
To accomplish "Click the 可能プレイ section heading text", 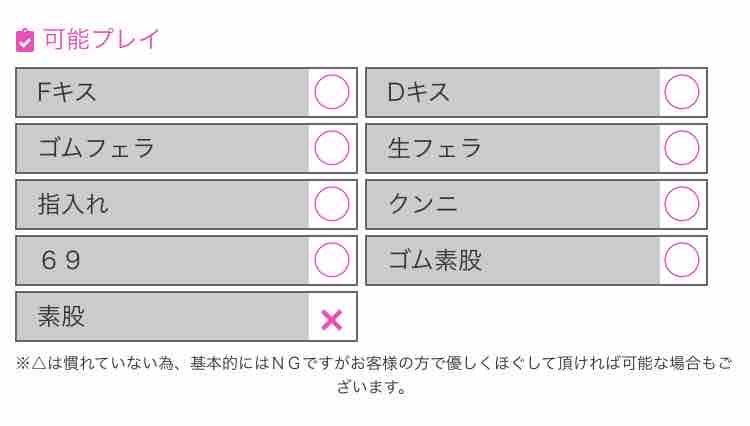I will [101, 40].
